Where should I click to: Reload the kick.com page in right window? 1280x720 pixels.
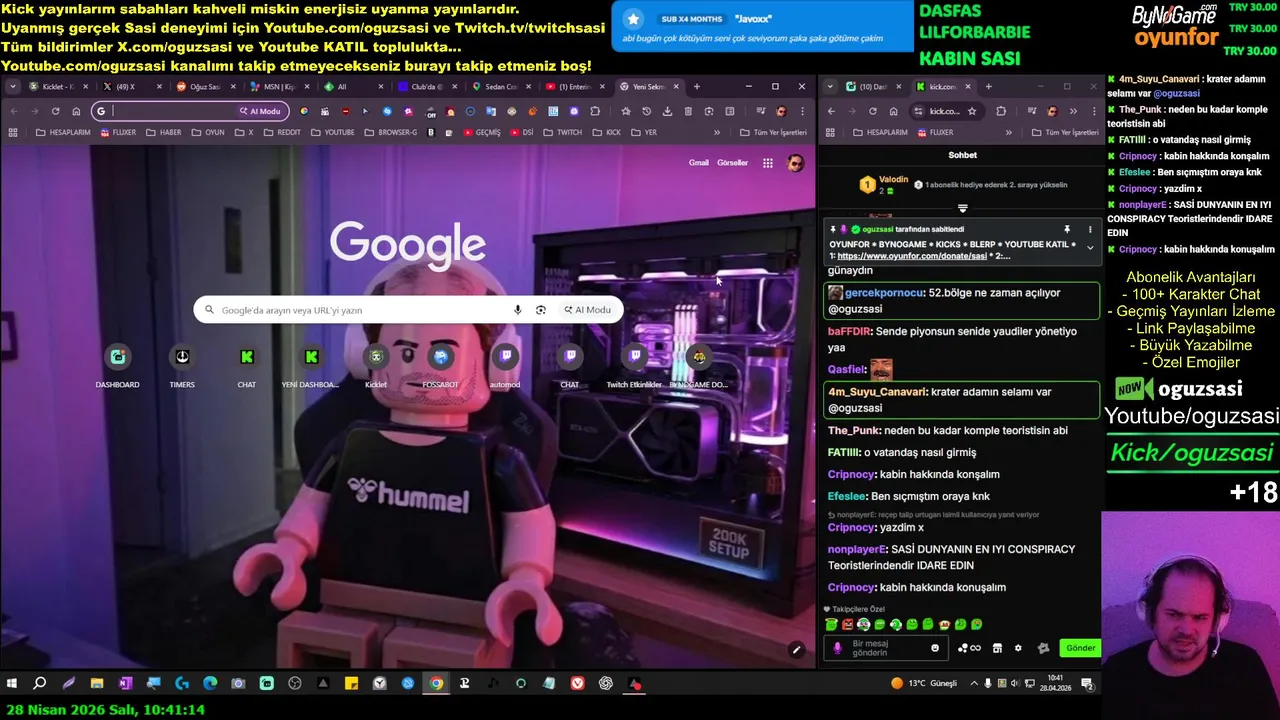[872, 111]
